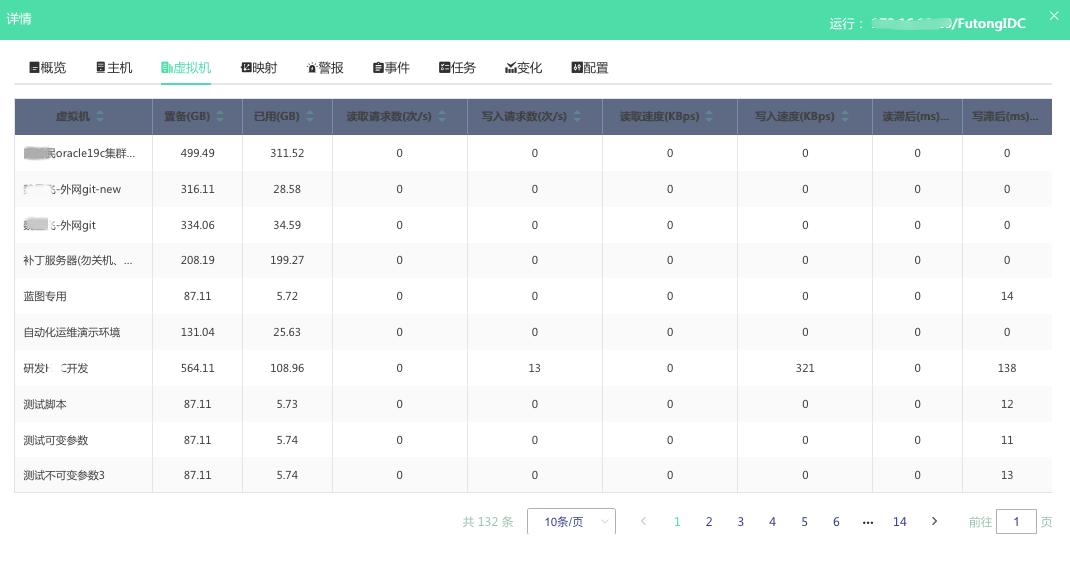The width and height of the screenshot is (1070, 562).
Task: Click the 蓝图专用 row name
Action: pos(45,297)
